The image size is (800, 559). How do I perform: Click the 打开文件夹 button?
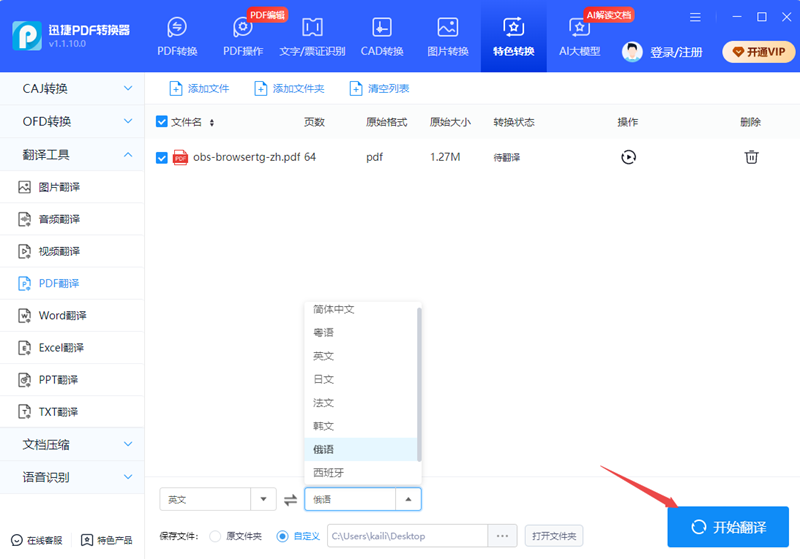click(554, 536)
